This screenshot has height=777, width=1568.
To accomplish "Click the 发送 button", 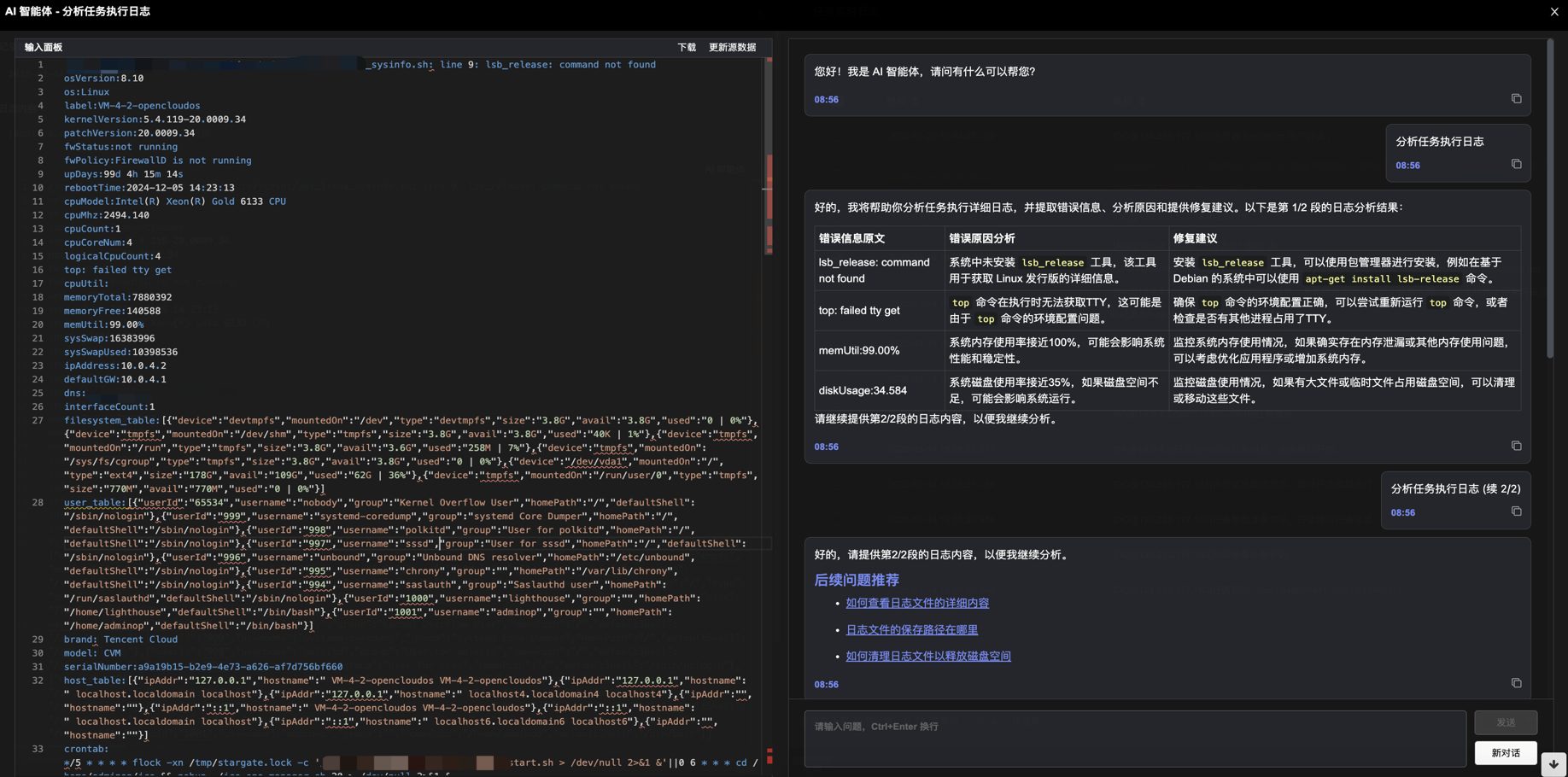I will (1506, 722).
